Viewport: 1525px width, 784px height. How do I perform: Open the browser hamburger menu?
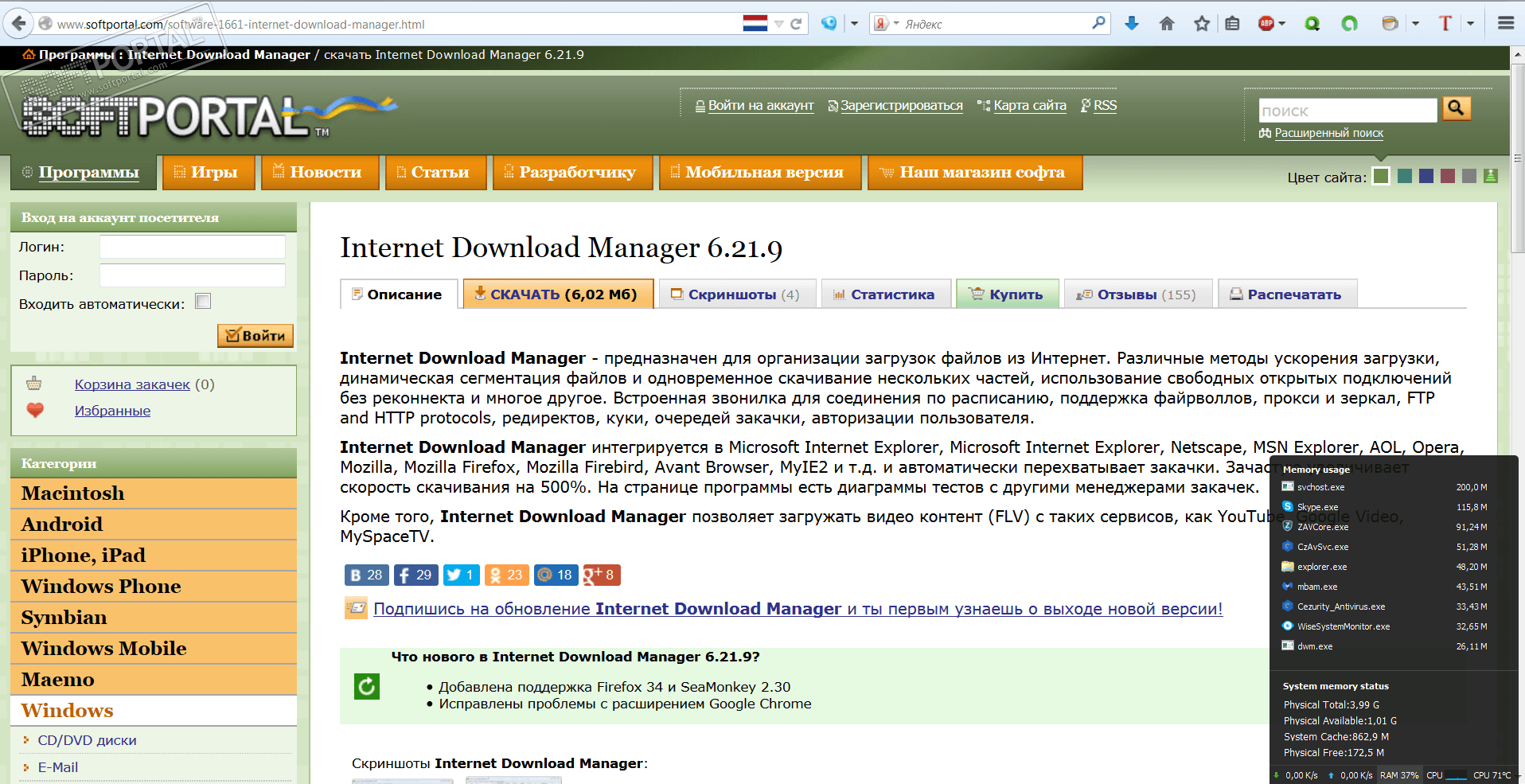1506,23
